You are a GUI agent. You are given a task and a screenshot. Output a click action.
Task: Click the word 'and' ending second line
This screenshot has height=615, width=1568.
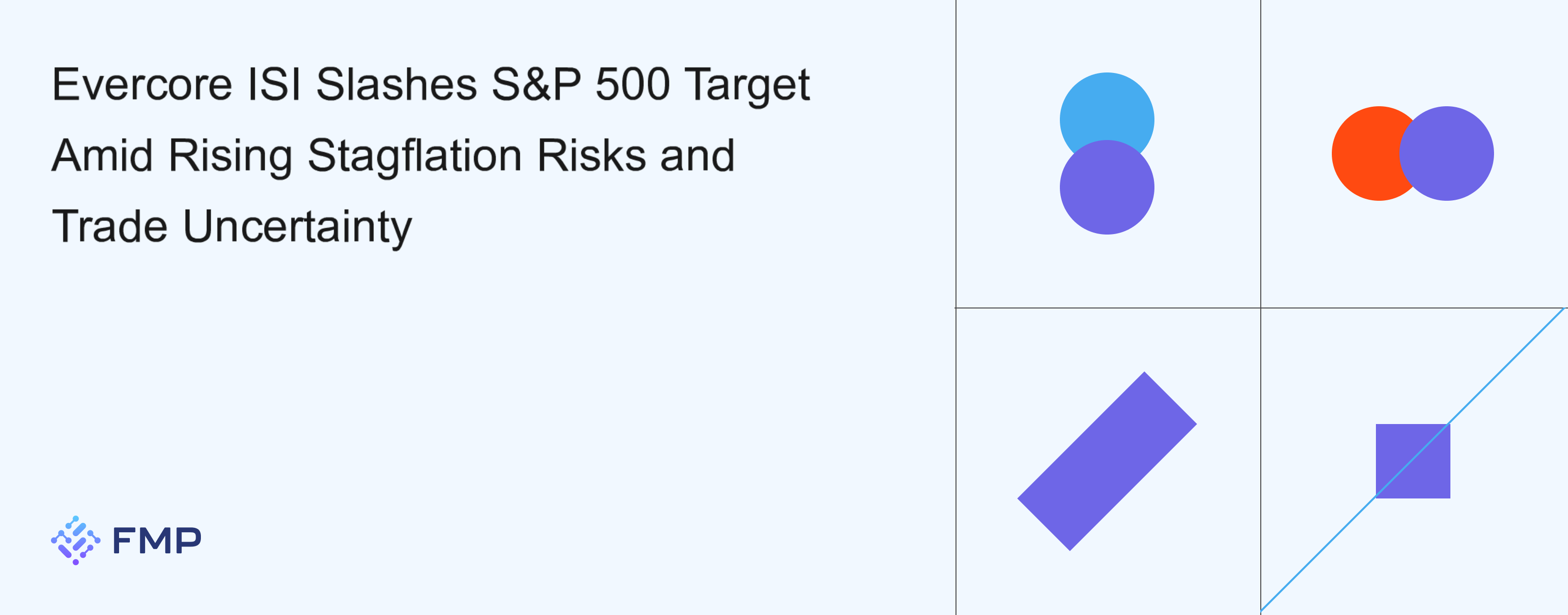pos(698,156)
